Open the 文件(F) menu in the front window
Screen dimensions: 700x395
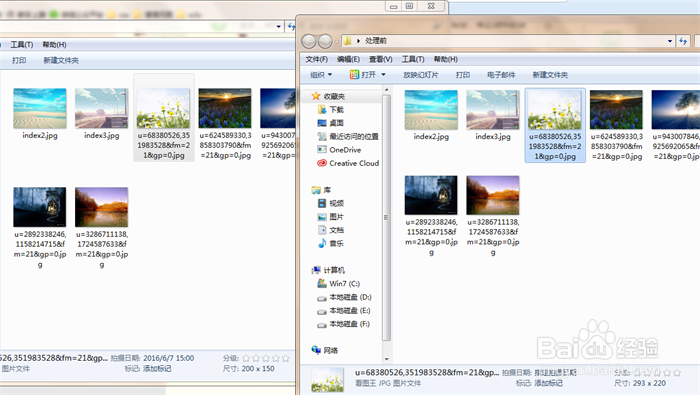click(317, 59)
